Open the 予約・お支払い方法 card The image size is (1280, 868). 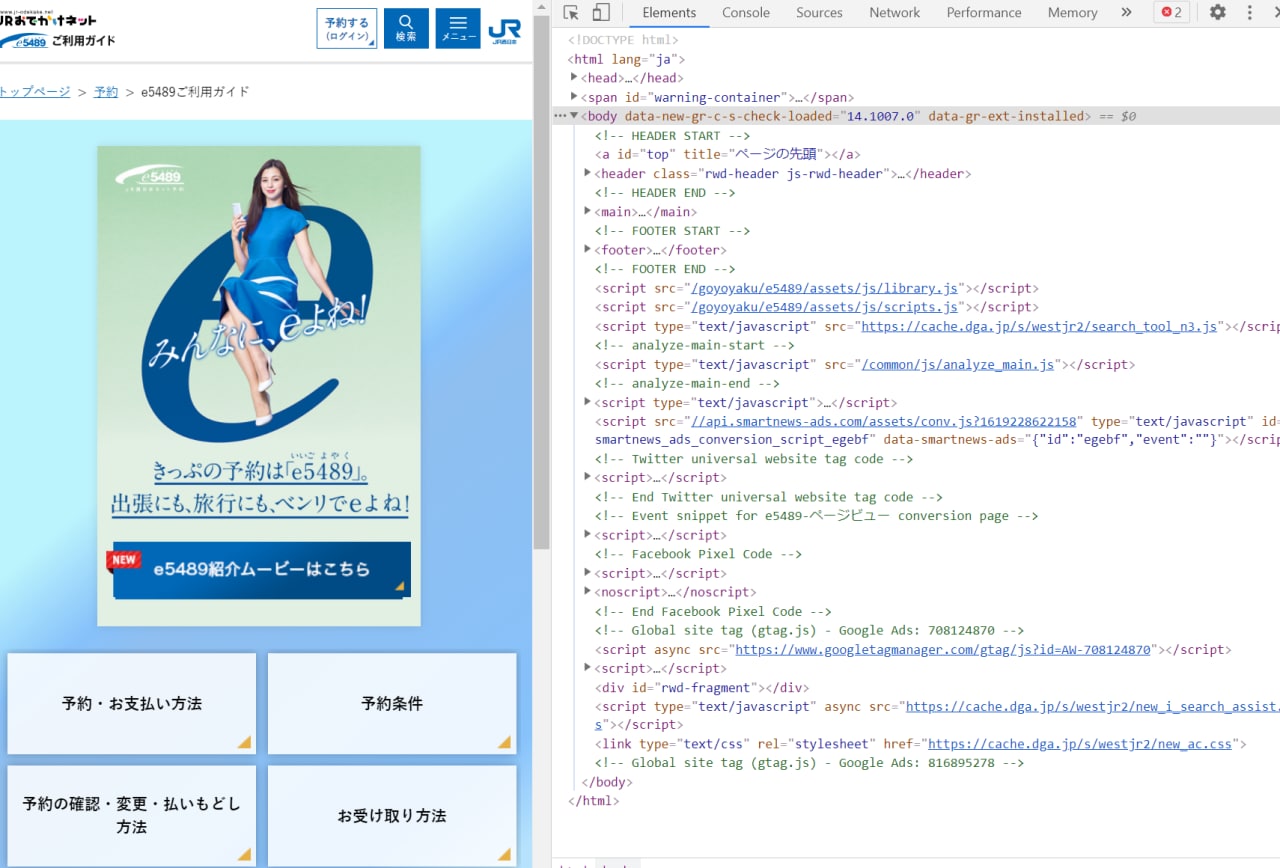[x=132, y=704]
